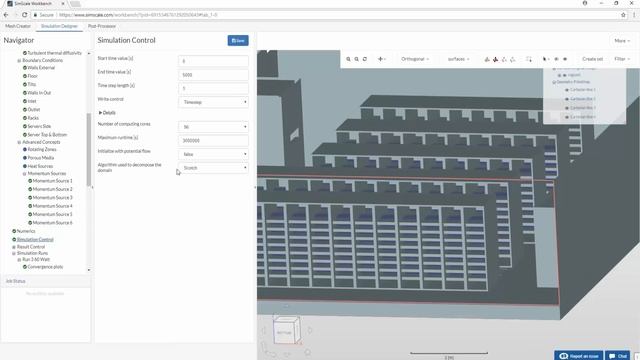Click the End time value field
Viewport: 640px width, 360px height.
click(x=213, y=75)
